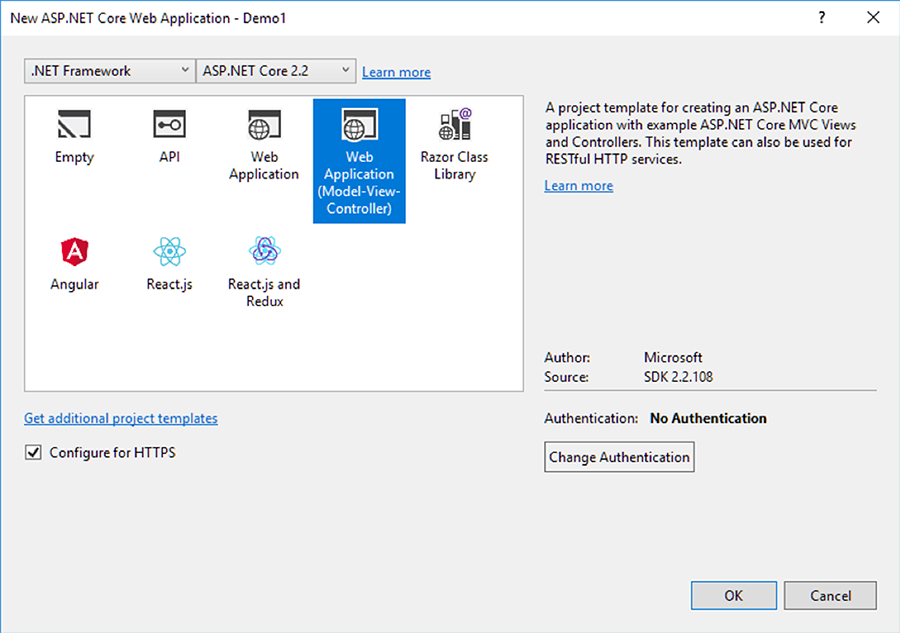Click the dialog help question mark
Viewport: 900px width, 633px height.
[821, 17]
